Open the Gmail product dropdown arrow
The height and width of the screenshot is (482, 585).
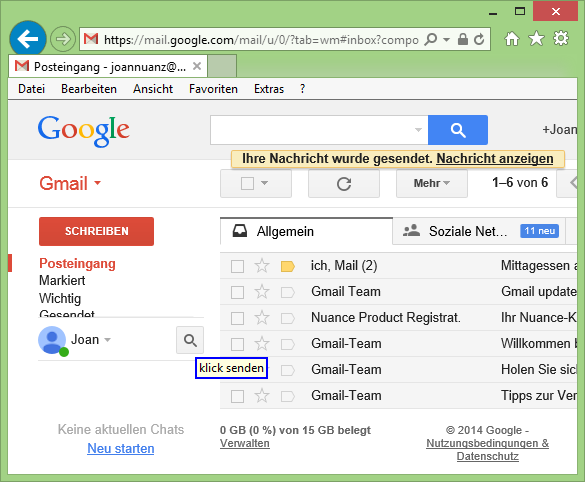pos(97,183)
